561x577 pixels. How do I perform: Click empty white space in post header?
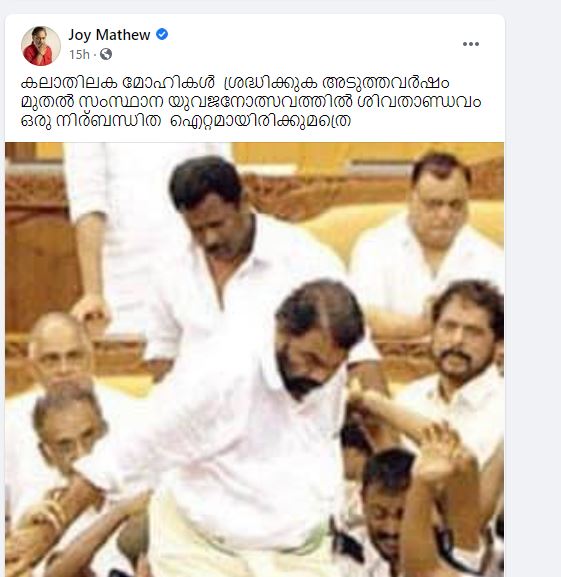pyautogui.click(x=313, y=44)
